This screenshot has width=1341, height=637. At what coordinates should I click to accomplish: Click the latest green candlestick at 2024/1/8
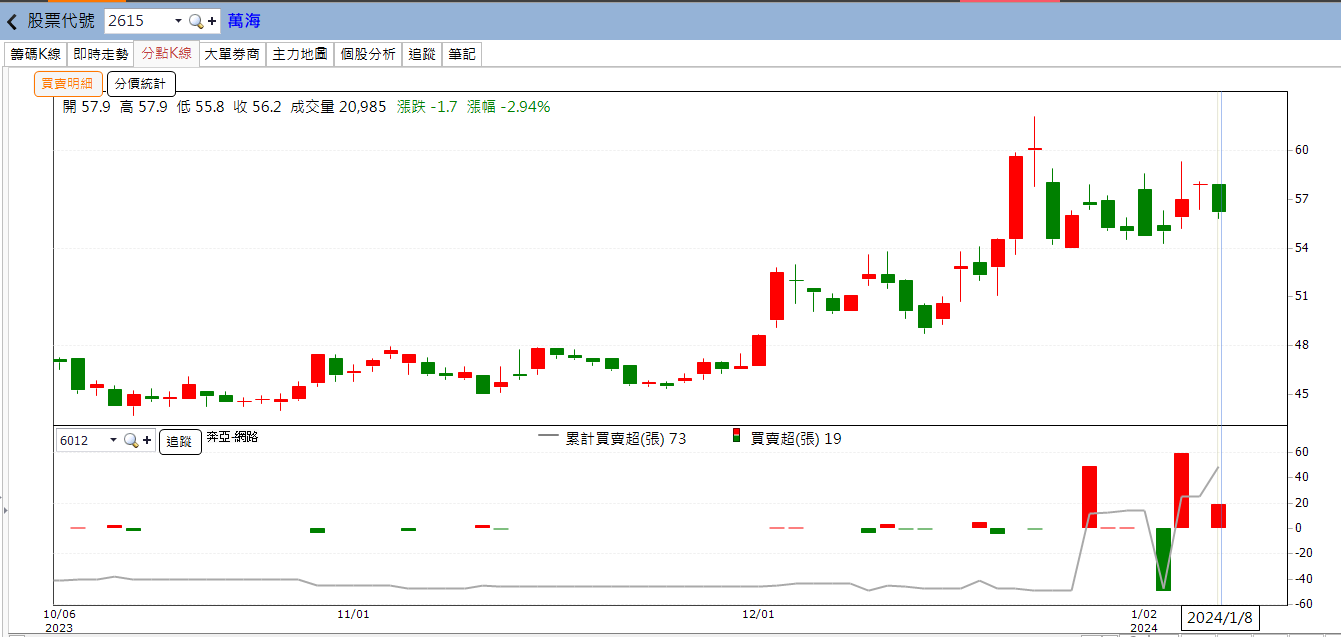pyautogui.click(x=1219, y=198)
